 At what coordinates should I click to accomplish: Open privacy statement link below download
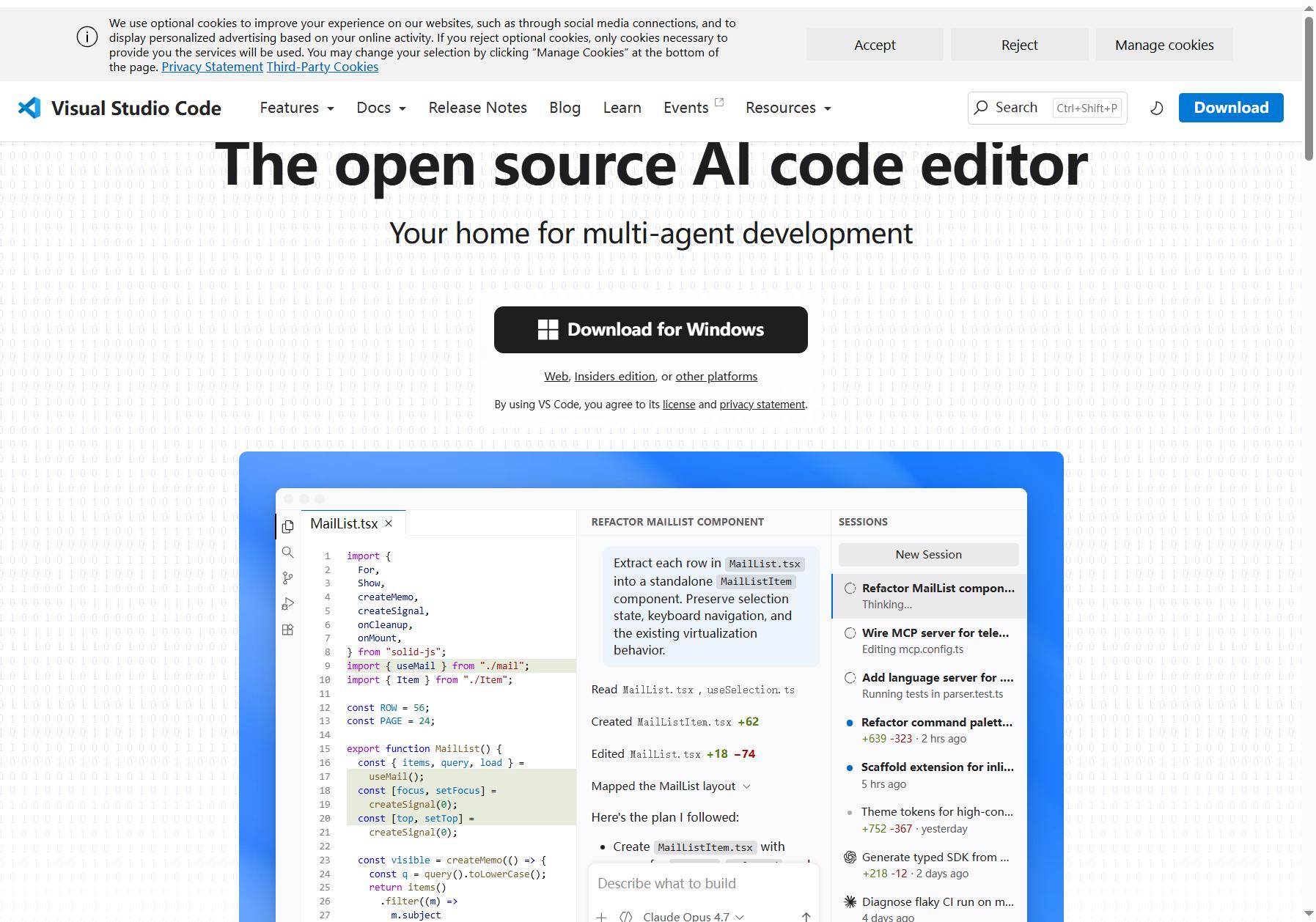pos(762,405)
